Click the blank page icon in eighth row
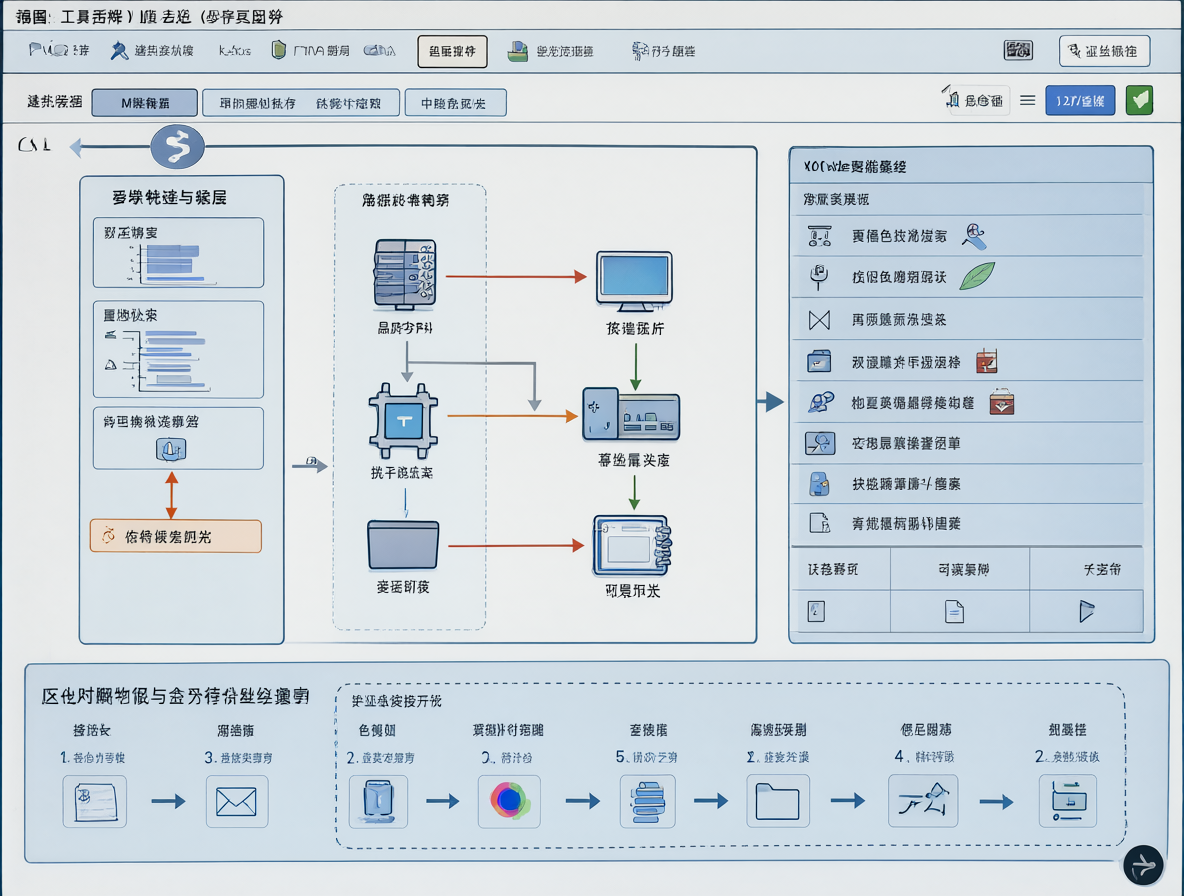This screenshot has width=1184, height=896. (x=819, y=523)
